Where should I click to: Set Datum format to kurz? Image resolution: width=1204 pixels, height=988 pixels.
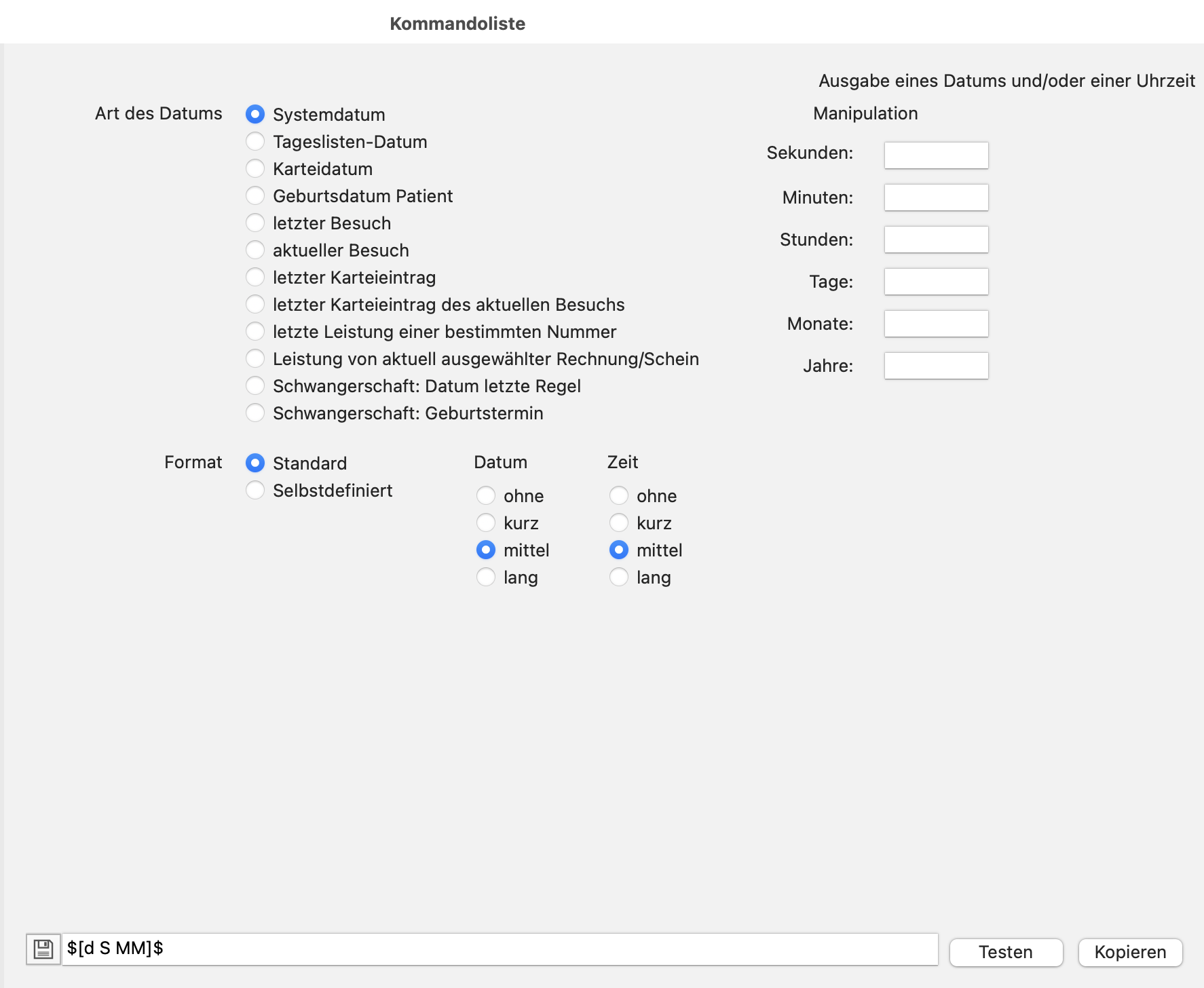(x=486, y=523)
